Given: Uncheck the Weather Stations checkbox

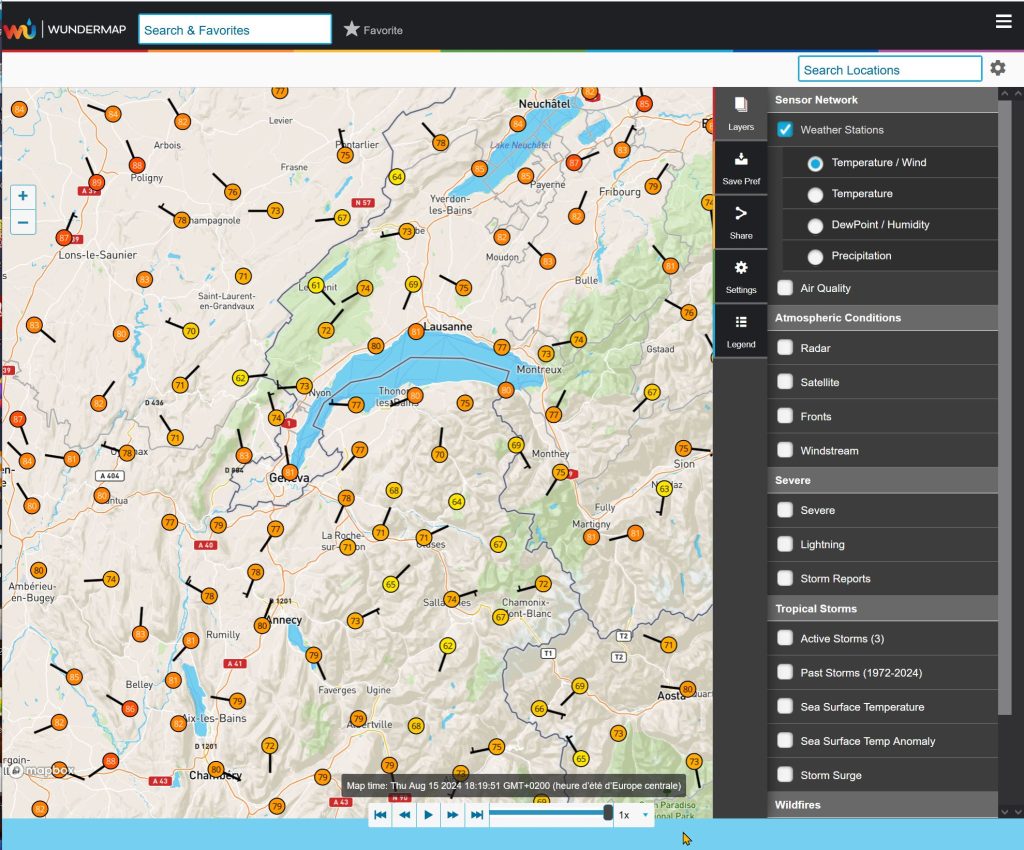Looking at the screenshot, I should [x=785, y=130].
